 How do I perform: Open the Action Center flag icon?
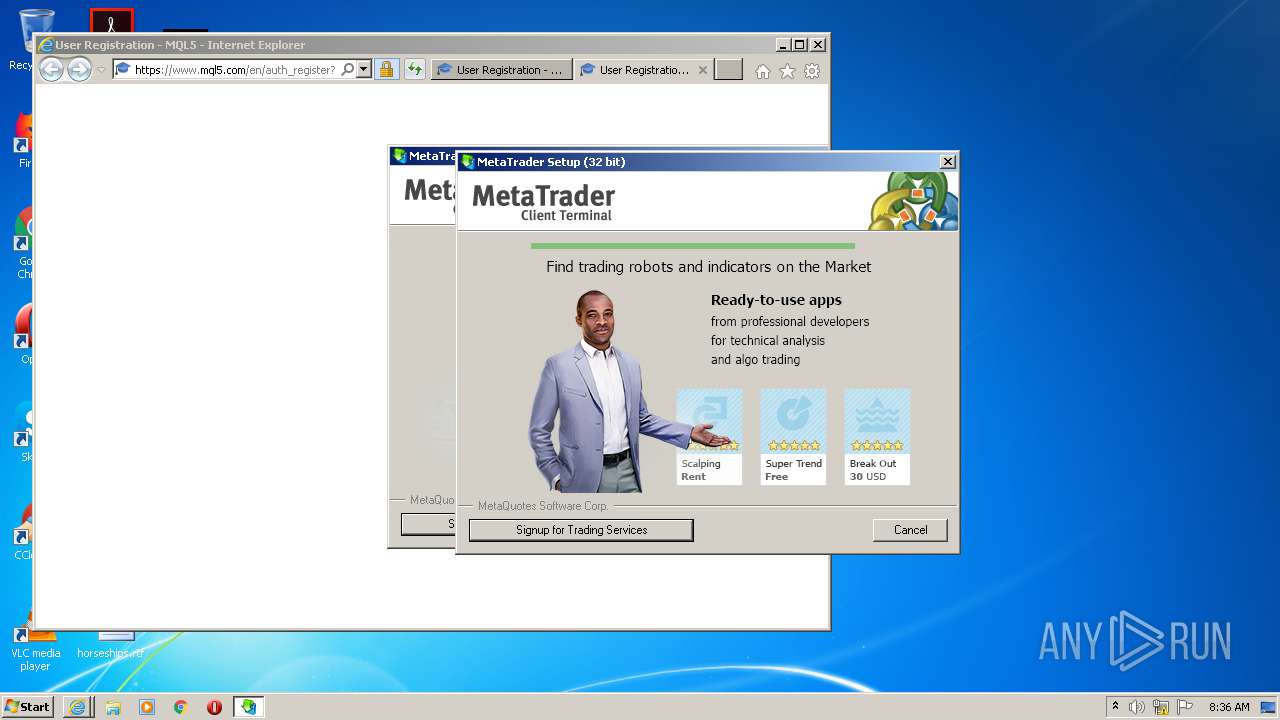pyautogui.click(x=1185, y=707)
